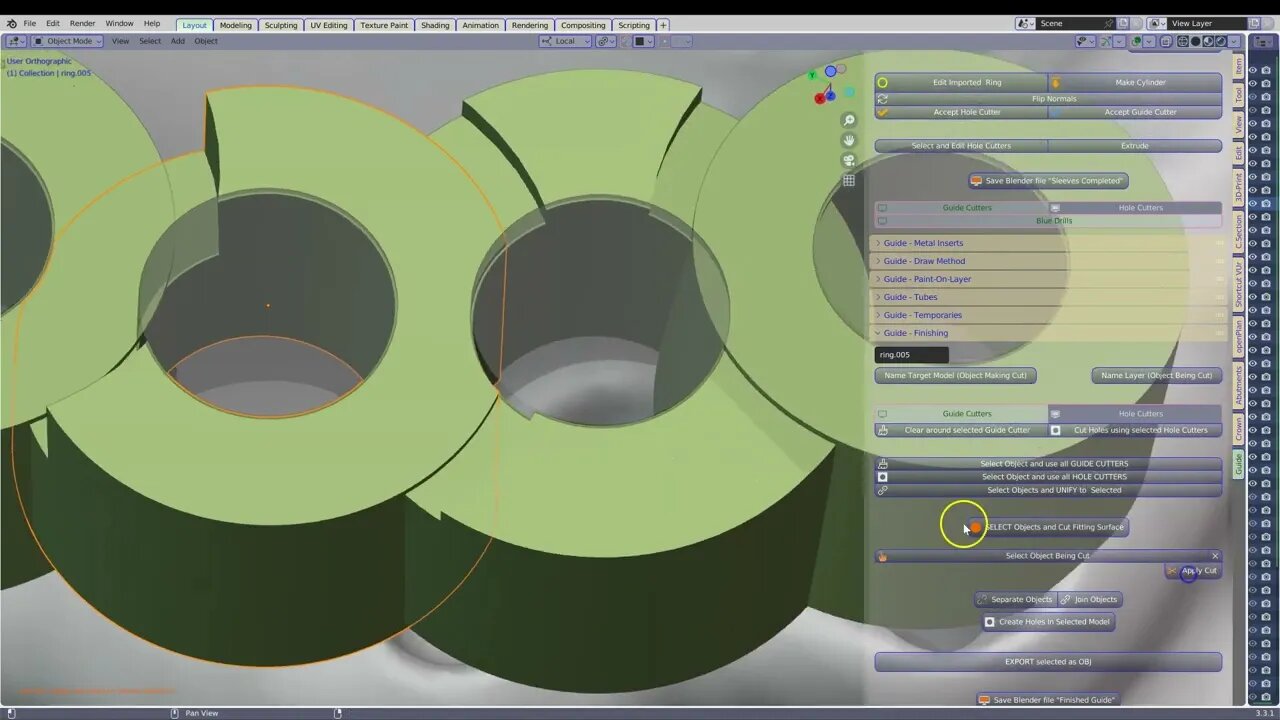Open the Render menu
1280x720 pixels.
[83, 24]
